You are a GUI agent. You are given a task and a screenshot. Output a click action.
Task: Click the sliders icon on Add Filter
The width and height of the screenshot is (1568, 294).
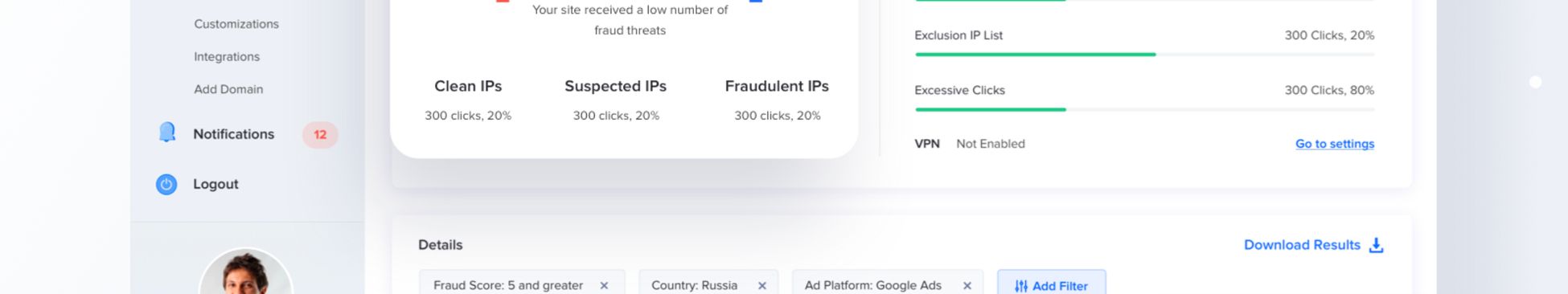point(1021,286)
